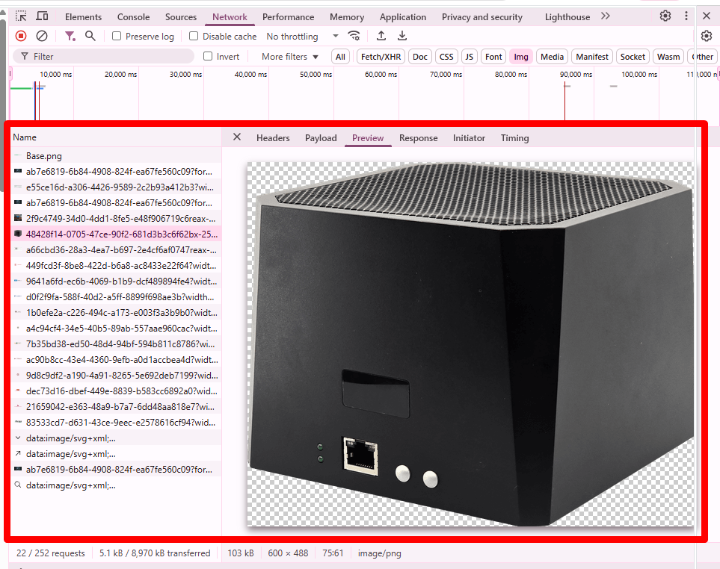Select request 2f9c4749-34d0-4dd1
This screenshot has width=720, height=569.
116,218
